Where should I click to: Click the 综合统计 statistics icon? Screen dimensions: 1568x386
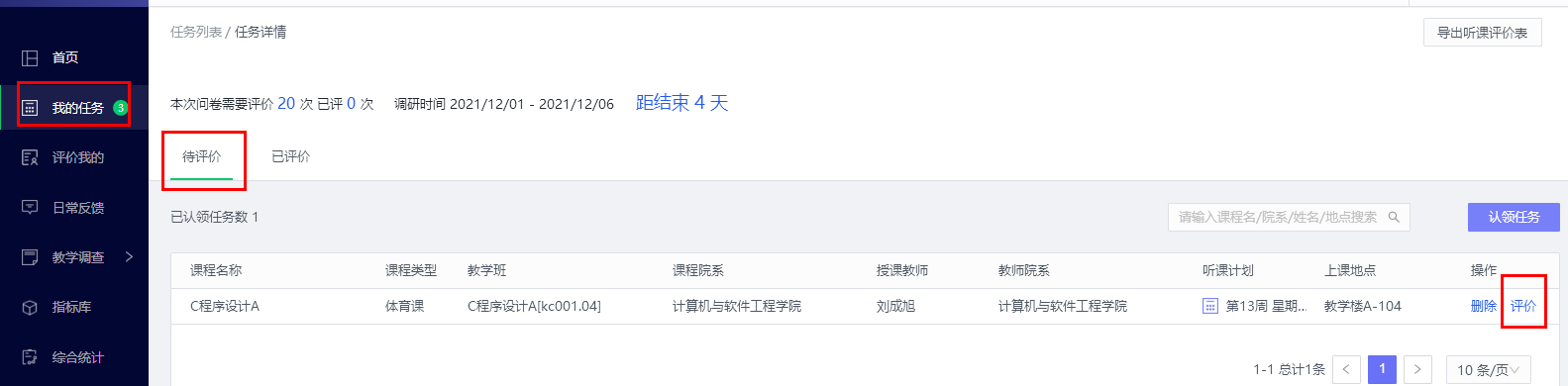click(x=30, y=357)
